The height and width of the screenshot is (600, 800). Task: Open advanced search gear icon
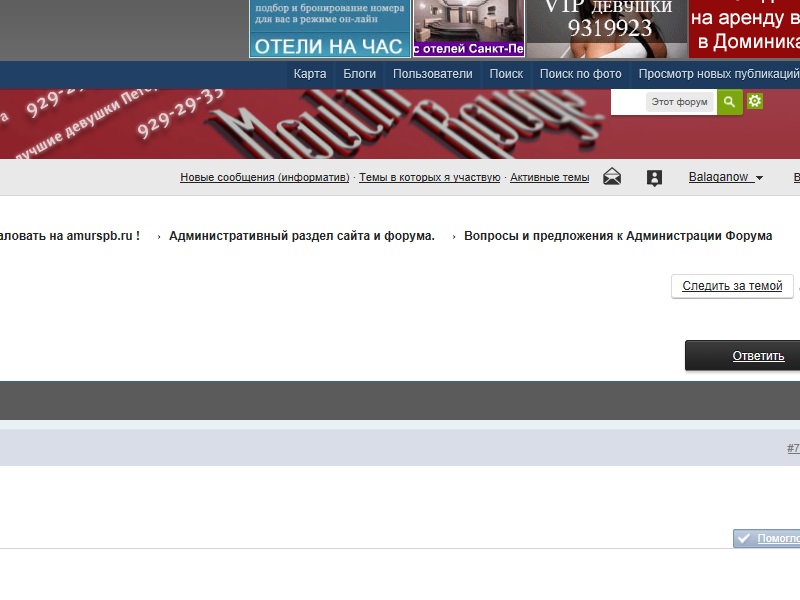(755, 102)
